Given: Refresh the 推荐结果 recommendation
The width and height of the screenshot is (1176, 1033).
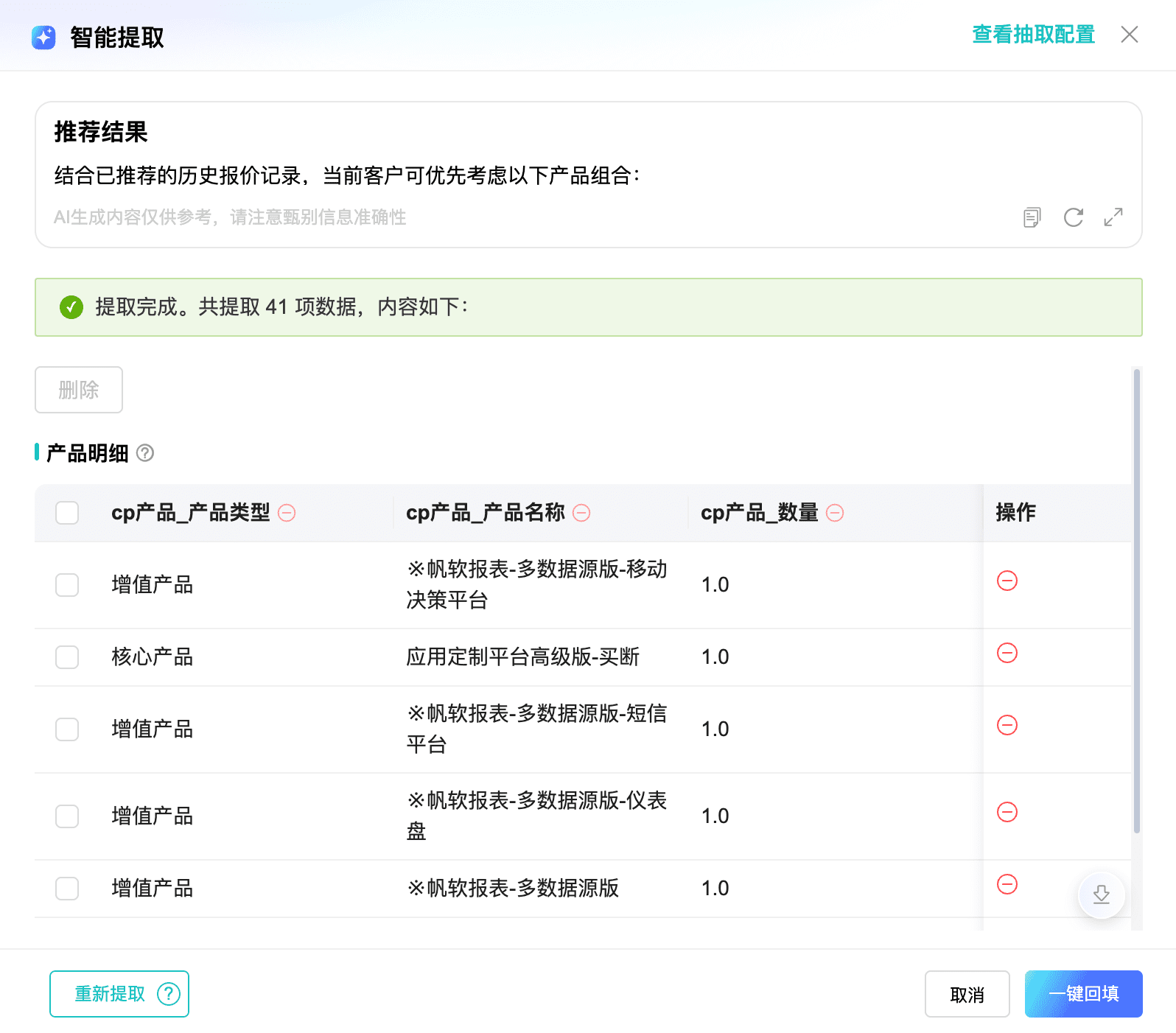Looking at the screenshot, I should [1074, 217].
